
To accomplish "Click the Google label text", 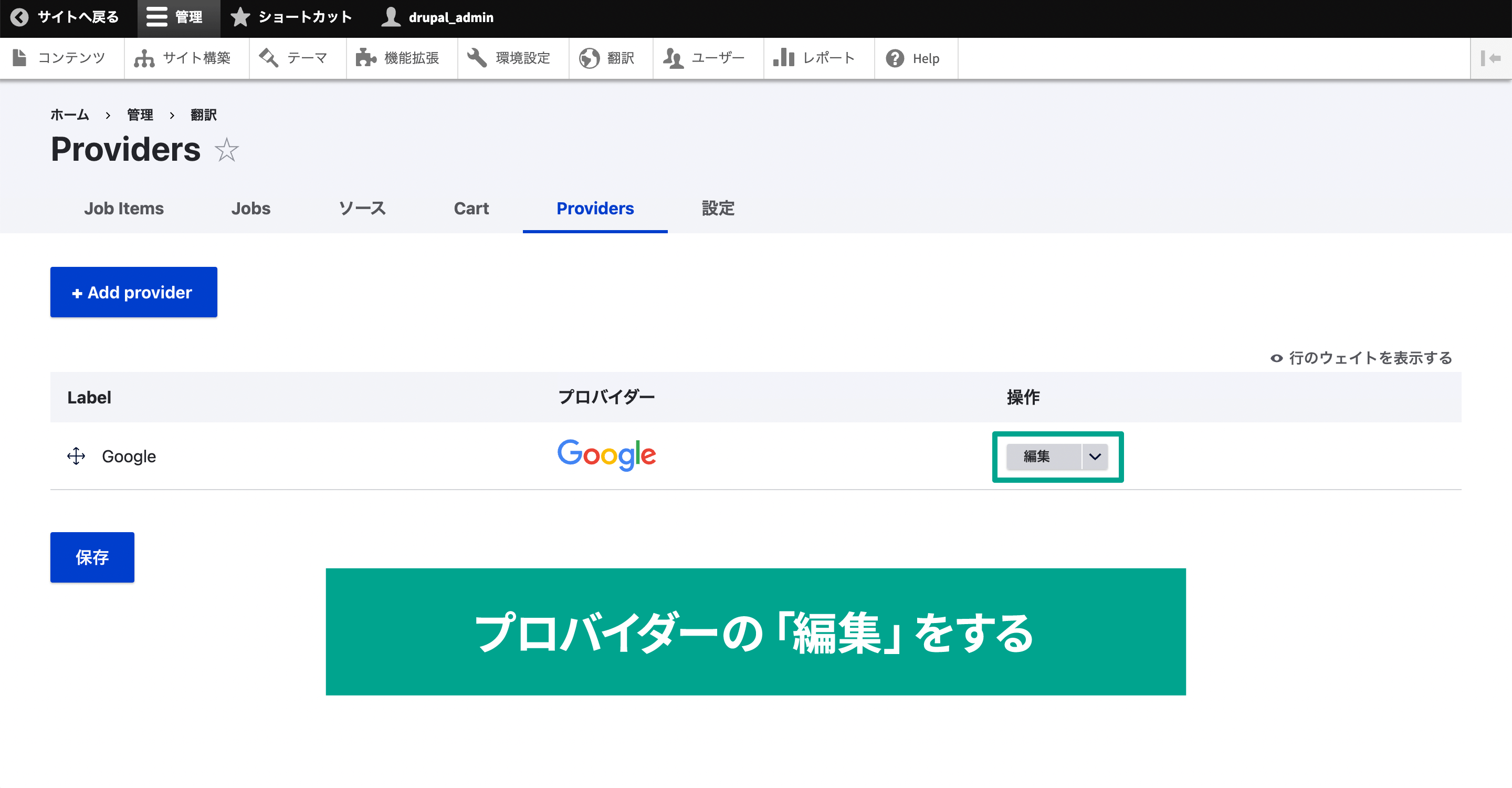I will point(129,456).
